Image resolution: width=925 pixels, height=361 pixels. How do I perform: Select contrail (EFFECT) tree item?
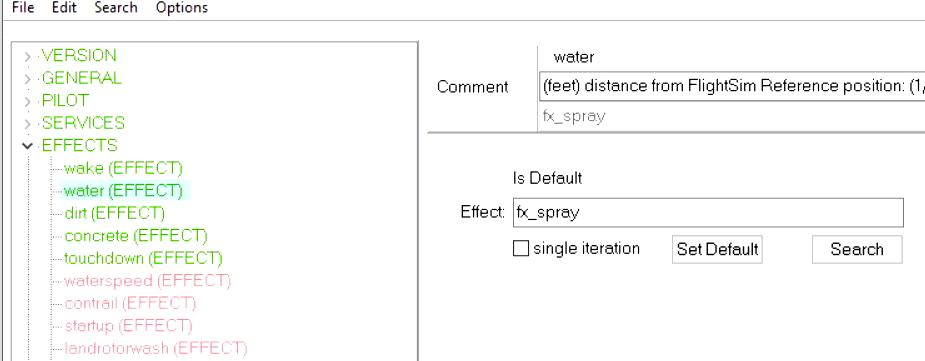click(x=130, y=303)
